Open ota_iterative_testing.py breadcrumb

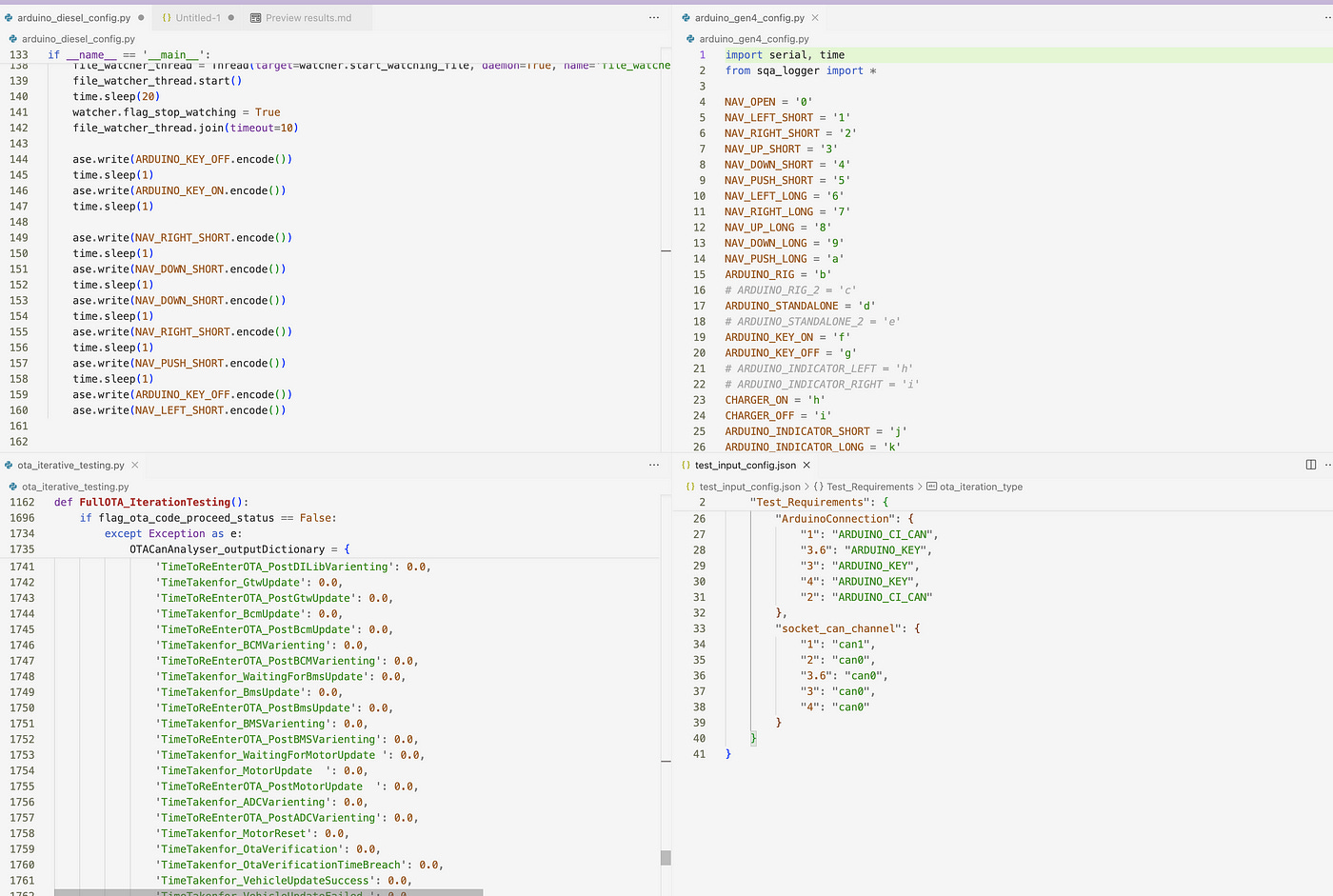coord(75,487)
